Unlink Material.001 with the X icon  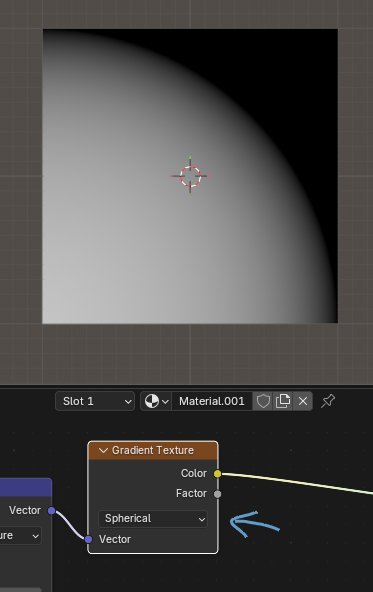pos(303,401)
